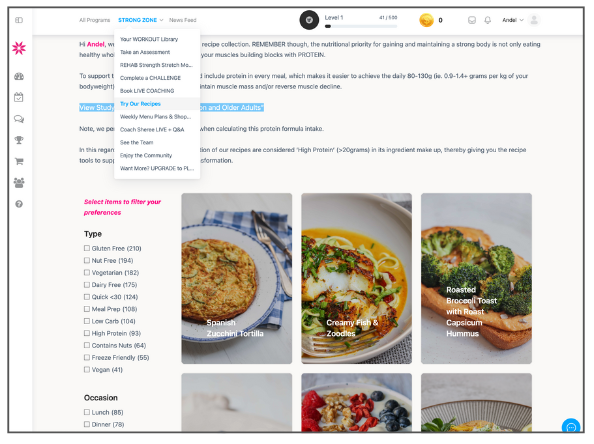Screen dimensions: 594x444
Task: Click the notification bell icon
Action: 488,20
